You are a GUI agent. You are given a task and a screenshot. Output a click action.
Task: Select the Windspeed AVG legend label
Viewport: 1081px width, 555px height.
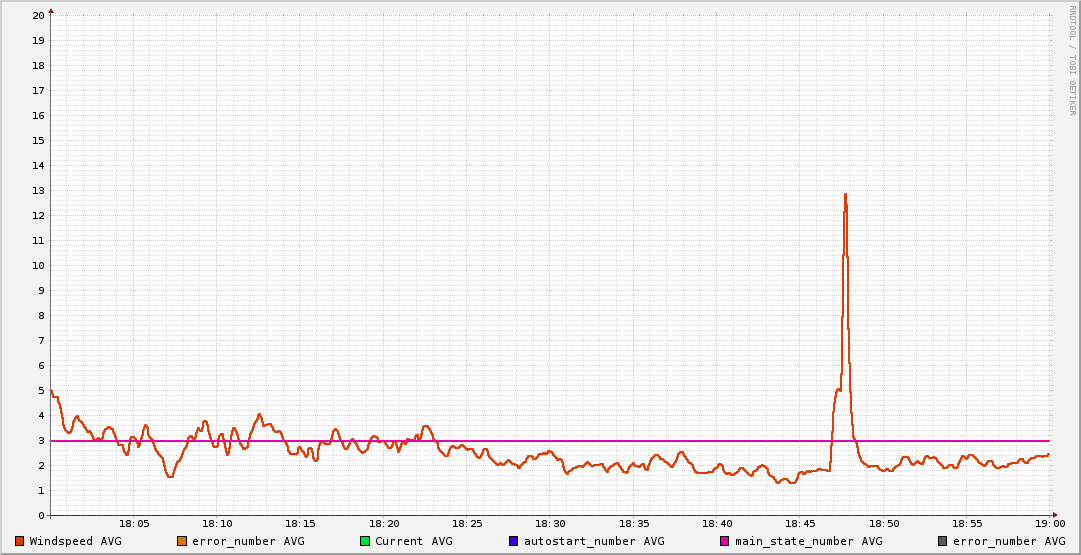pos(75,541)
